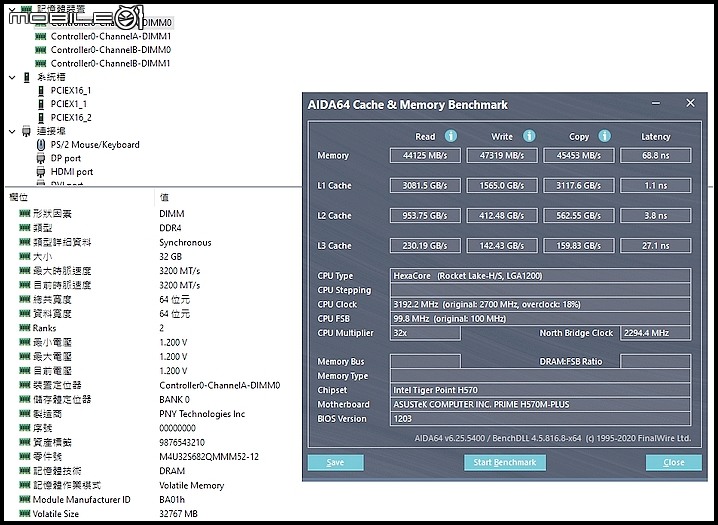Click Memory Read value 44125 MB/s
The height and width of the screenshot is (525, 718).
click(425, 156)
